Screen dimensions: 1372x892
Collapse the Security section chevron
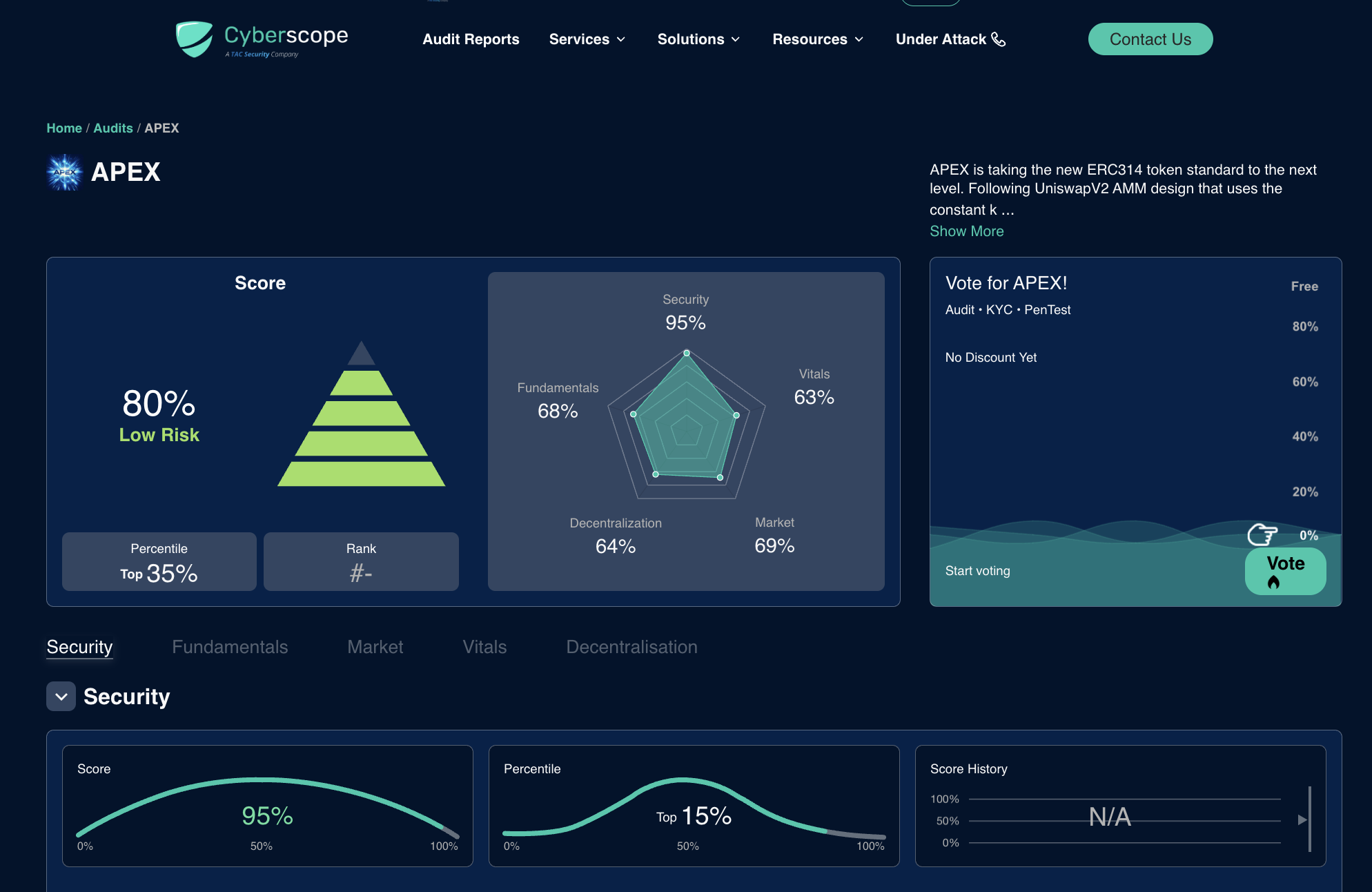[61, 696]
